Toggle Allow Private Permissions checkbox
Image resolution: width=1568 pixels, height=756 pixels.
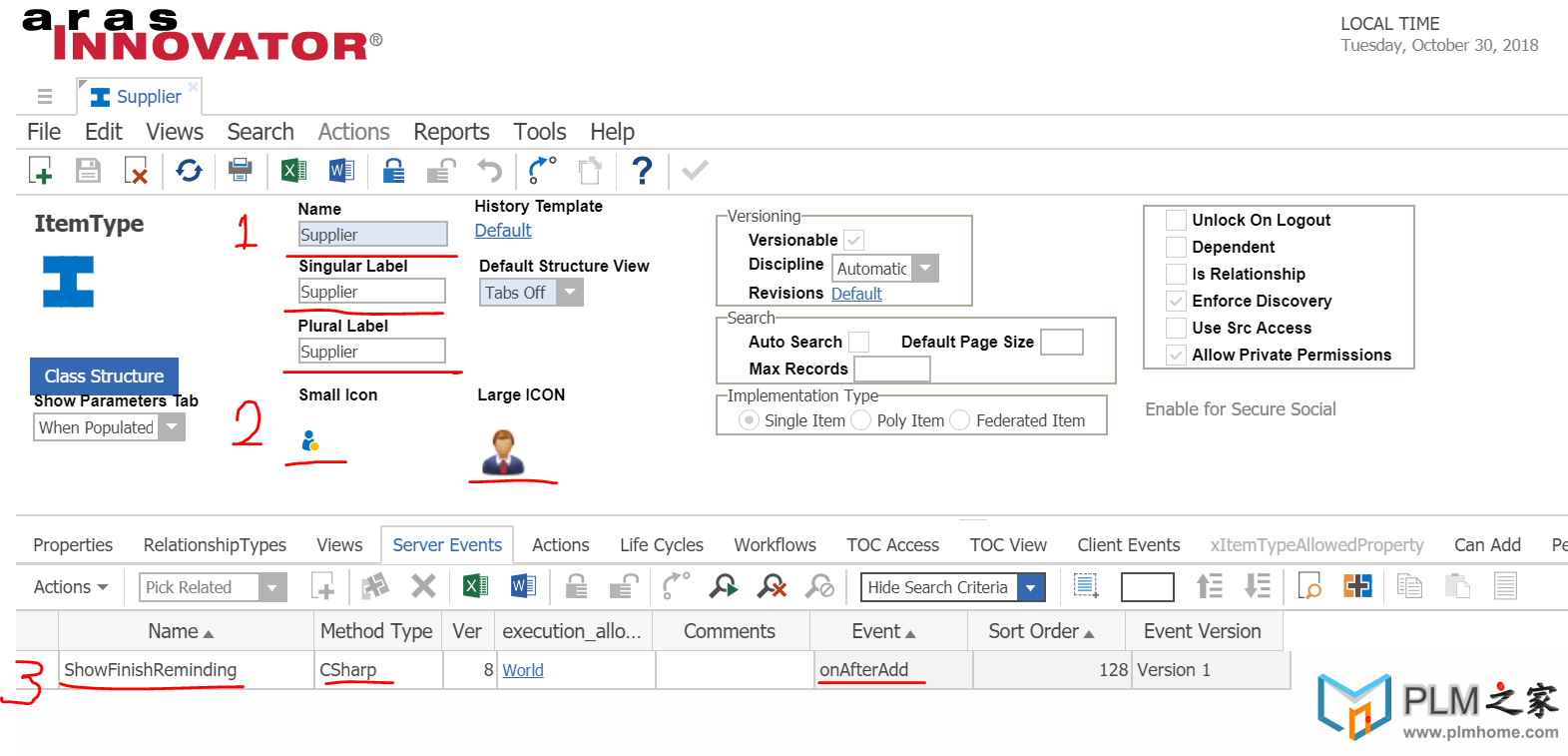pyautogui.click(x=1176, y=355)
